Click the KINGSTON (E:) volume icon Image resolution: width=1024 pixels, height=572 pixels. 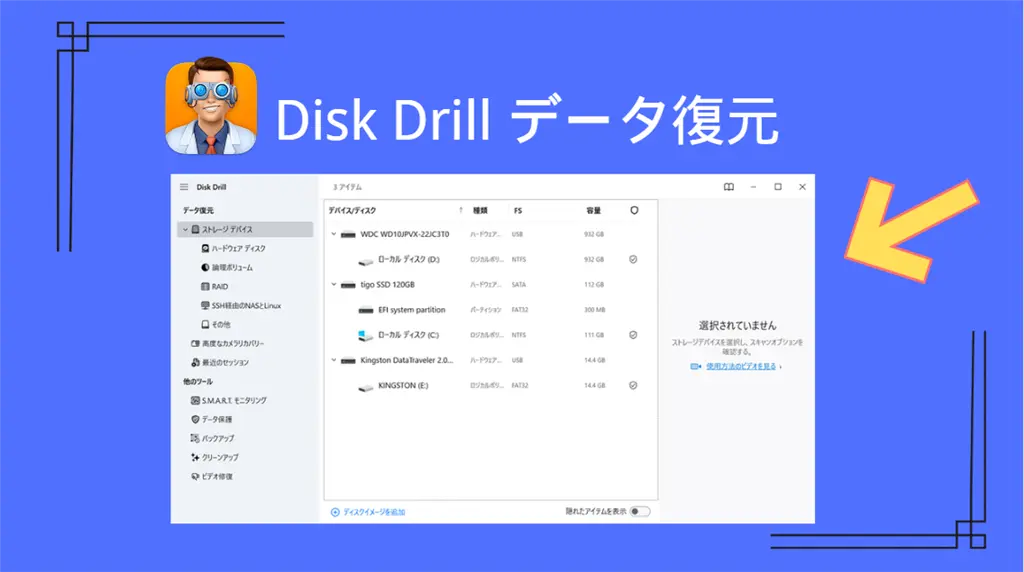366,387
